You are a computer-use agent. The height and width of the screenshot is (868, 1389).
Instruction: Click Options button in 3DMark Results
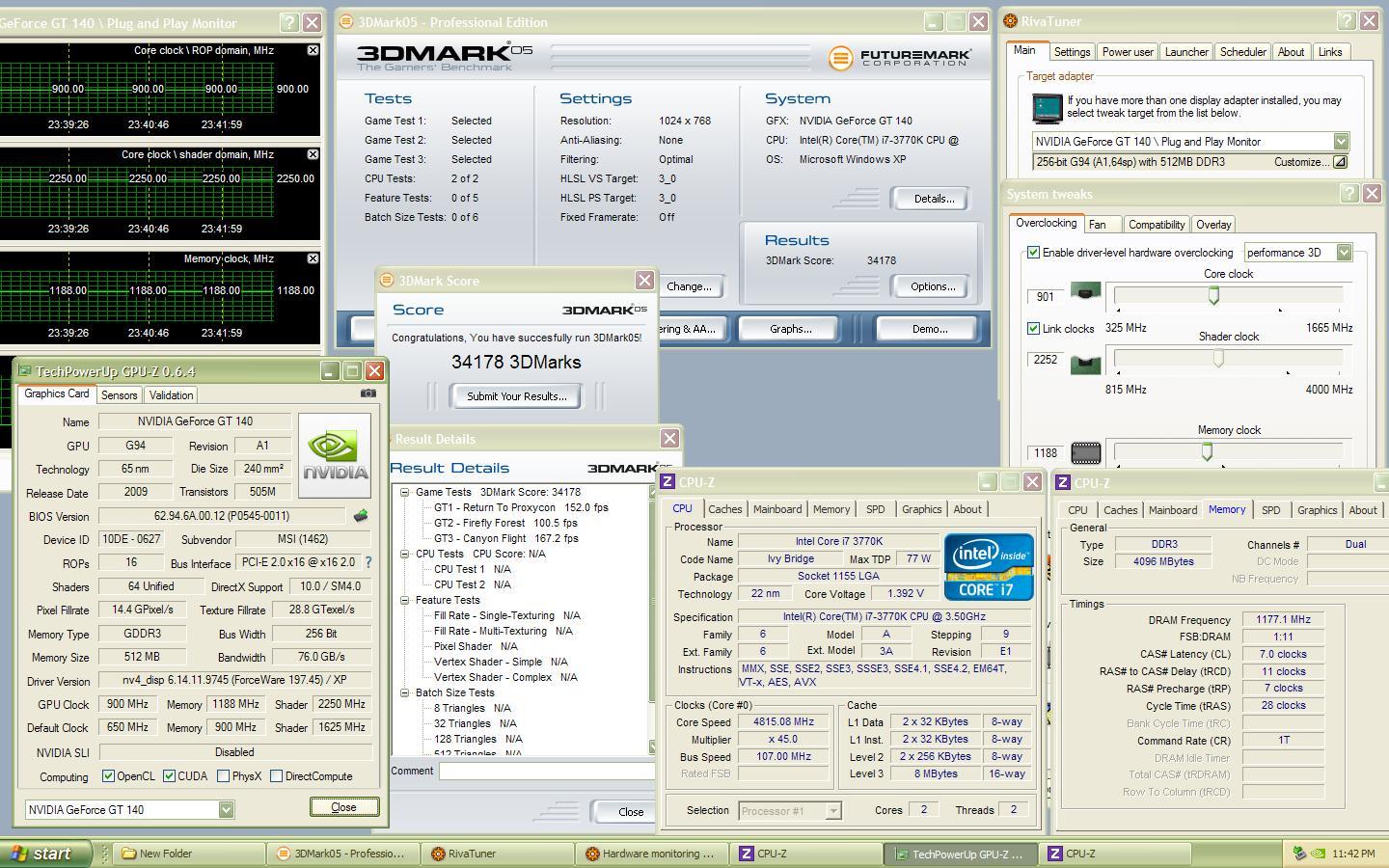point(933,286)
